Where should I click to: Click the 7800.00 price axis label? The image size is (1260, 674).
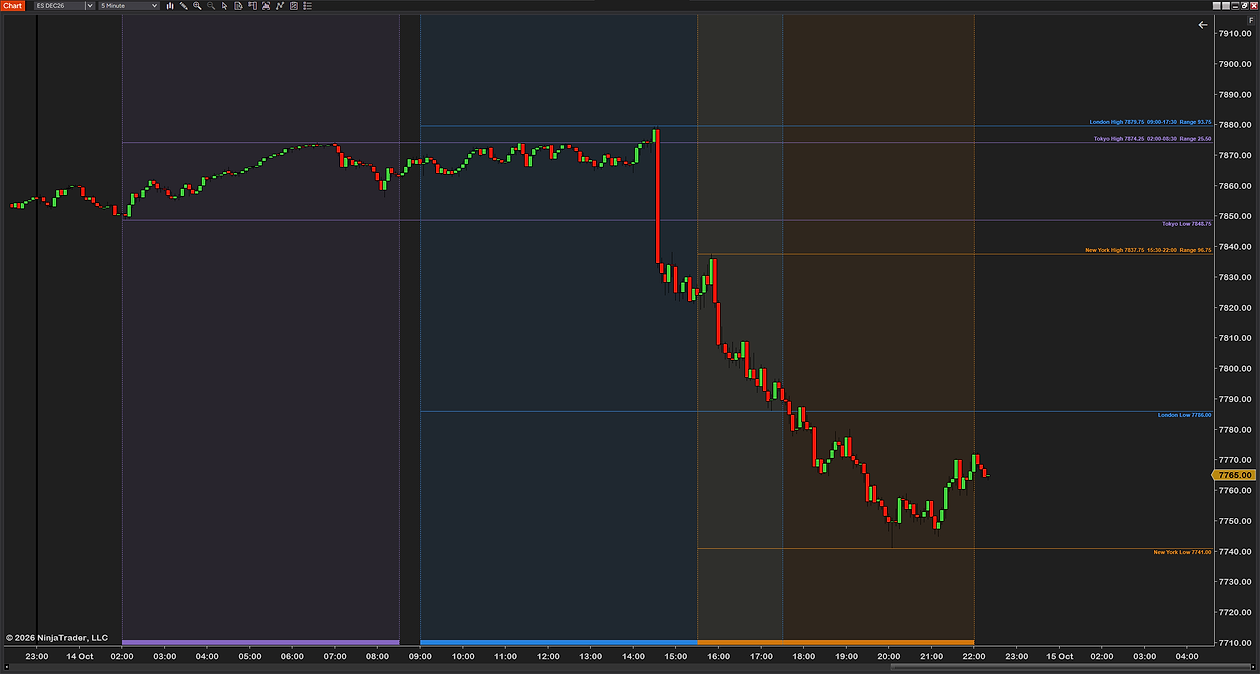[1236, 369]
